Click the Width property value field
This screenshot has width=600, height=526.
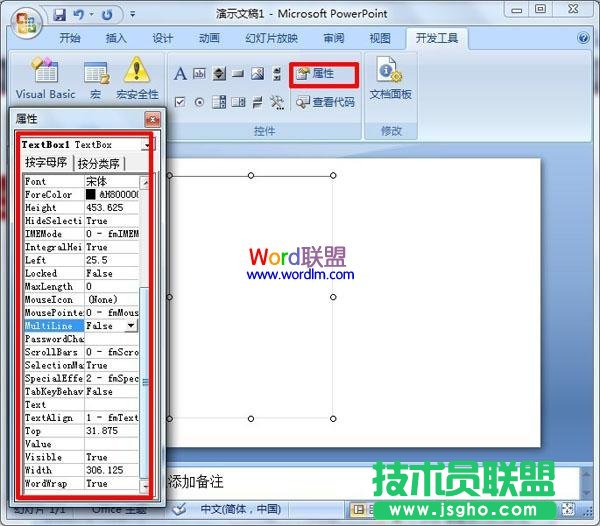pos(111,470)
